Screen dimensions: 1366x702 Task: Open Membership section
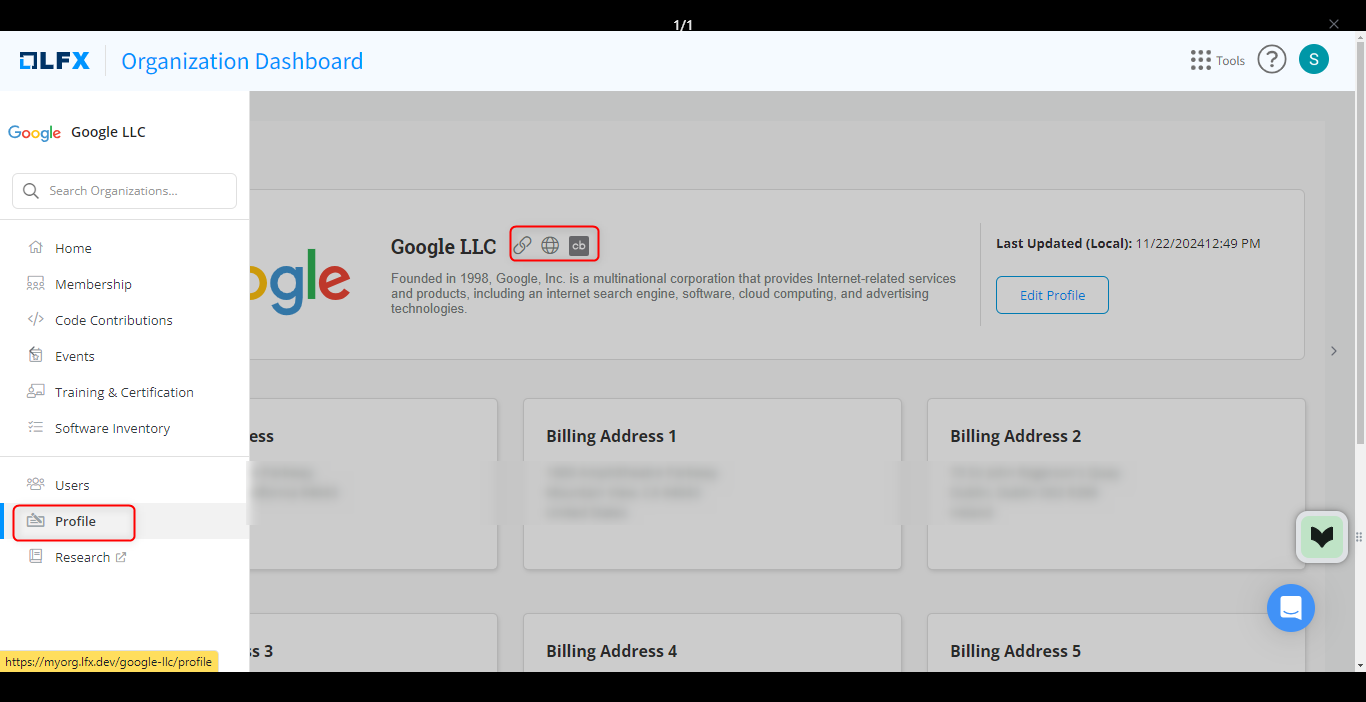[93, 284]
